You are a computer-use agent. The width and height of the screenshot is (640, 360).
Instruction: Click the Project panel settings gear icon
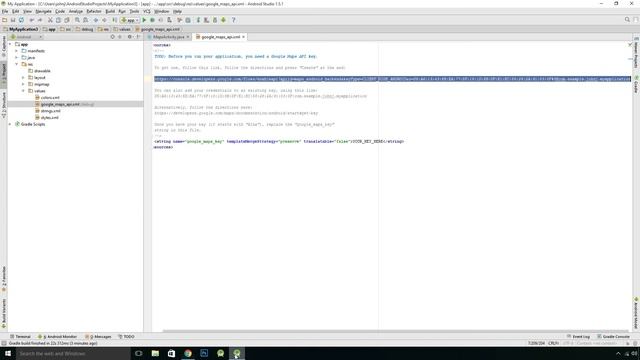[129, 37]
